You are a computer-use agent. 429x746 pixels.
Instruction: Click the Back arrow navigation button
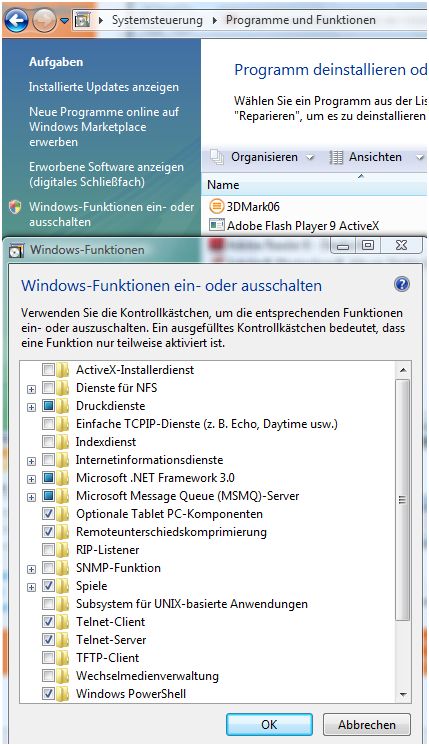(17, 20)
